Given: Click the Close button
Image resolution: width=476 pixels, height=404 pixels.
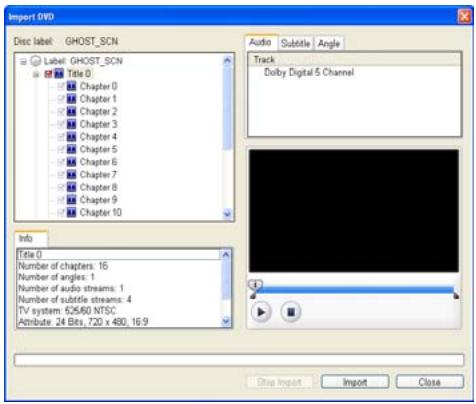Looking at the screenshot, I should (x=430, y=382).
